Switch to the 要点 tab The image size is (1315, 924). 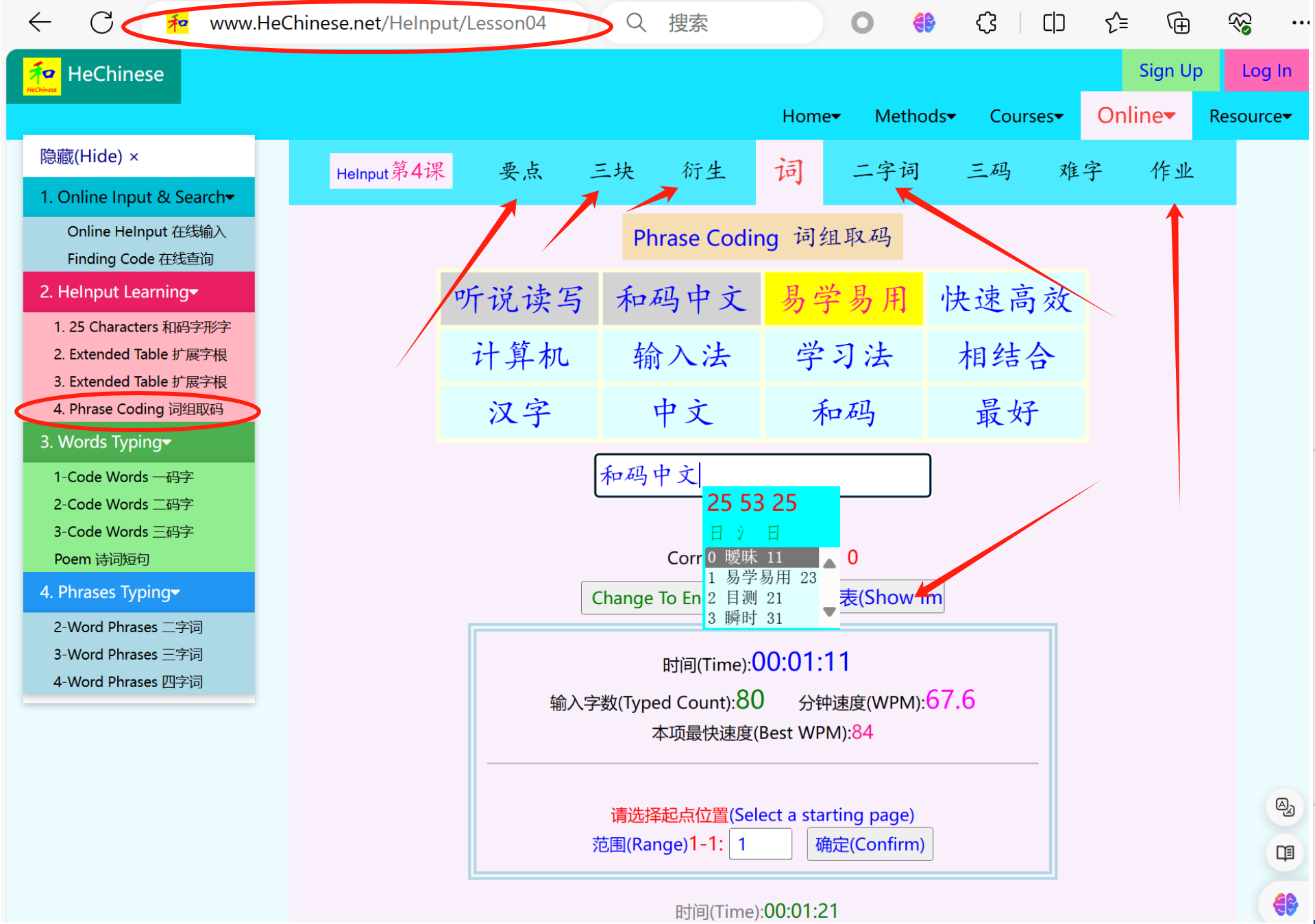click(521, 171)
